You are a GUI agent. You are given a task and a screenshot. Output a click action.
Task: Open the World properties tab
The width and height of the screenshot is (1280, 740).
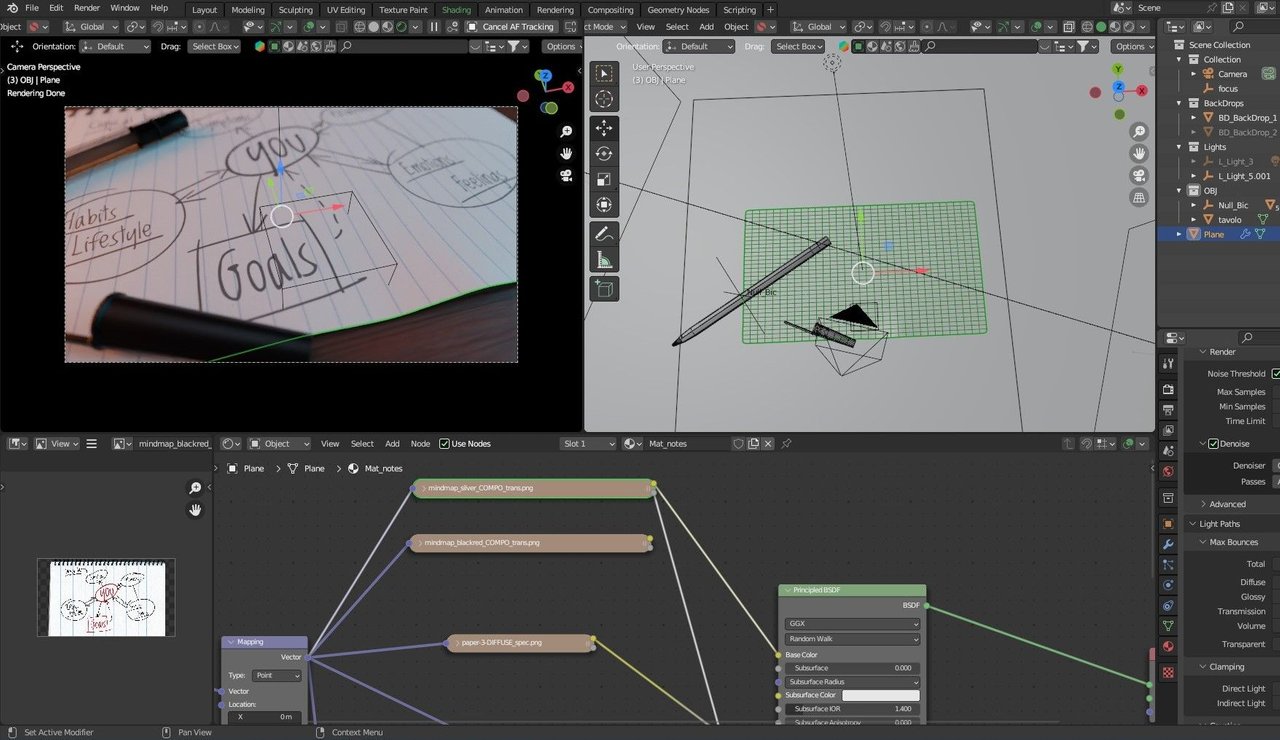coord(1168,471)
